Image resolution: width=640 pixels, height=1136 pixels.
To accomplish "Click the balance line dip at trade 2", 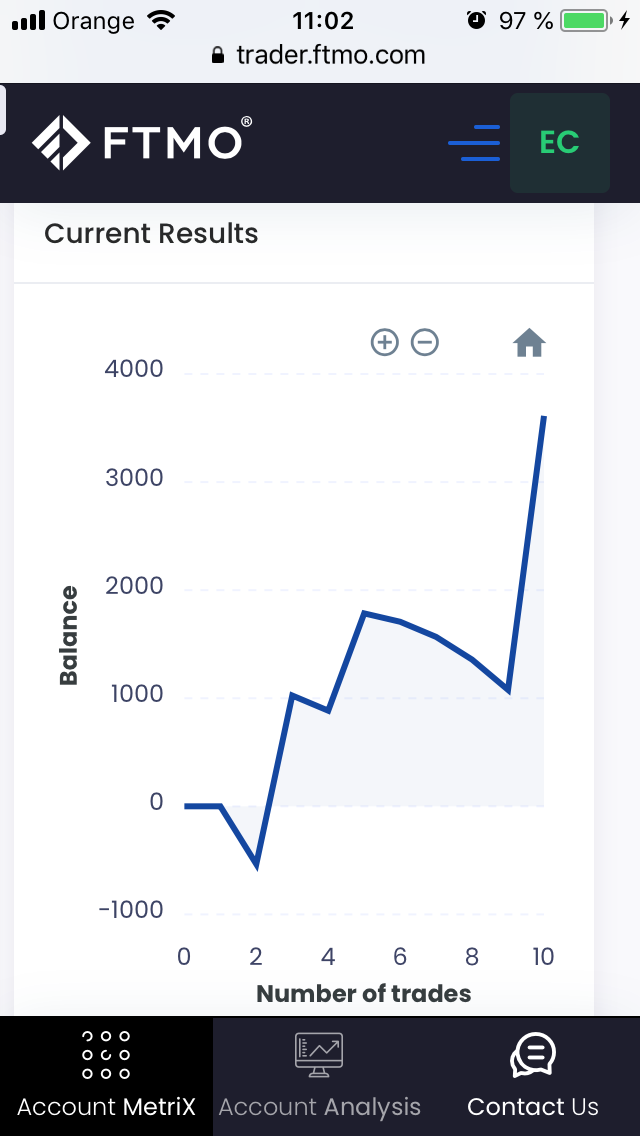I will point(257,864).
